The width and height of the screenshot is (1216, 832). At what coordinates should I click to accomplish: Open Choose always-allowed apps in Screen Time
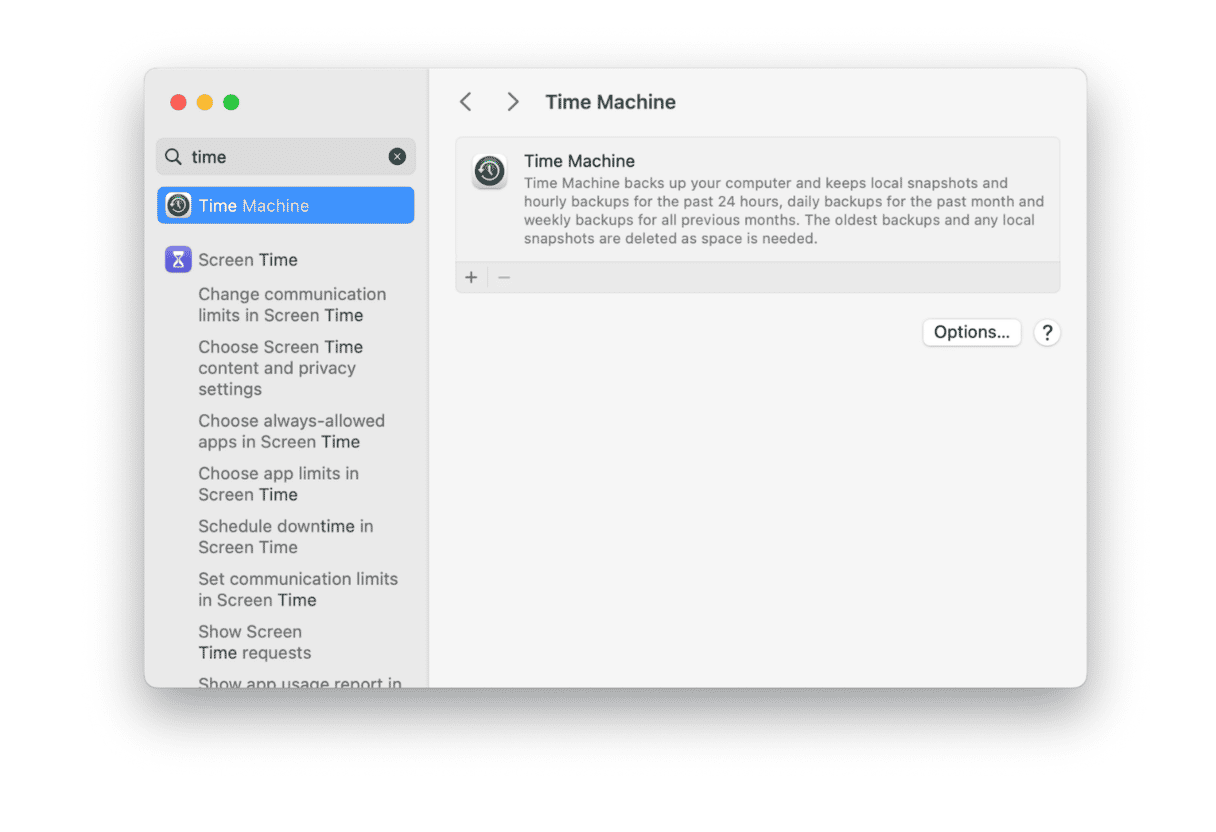(x=291, y=431)
